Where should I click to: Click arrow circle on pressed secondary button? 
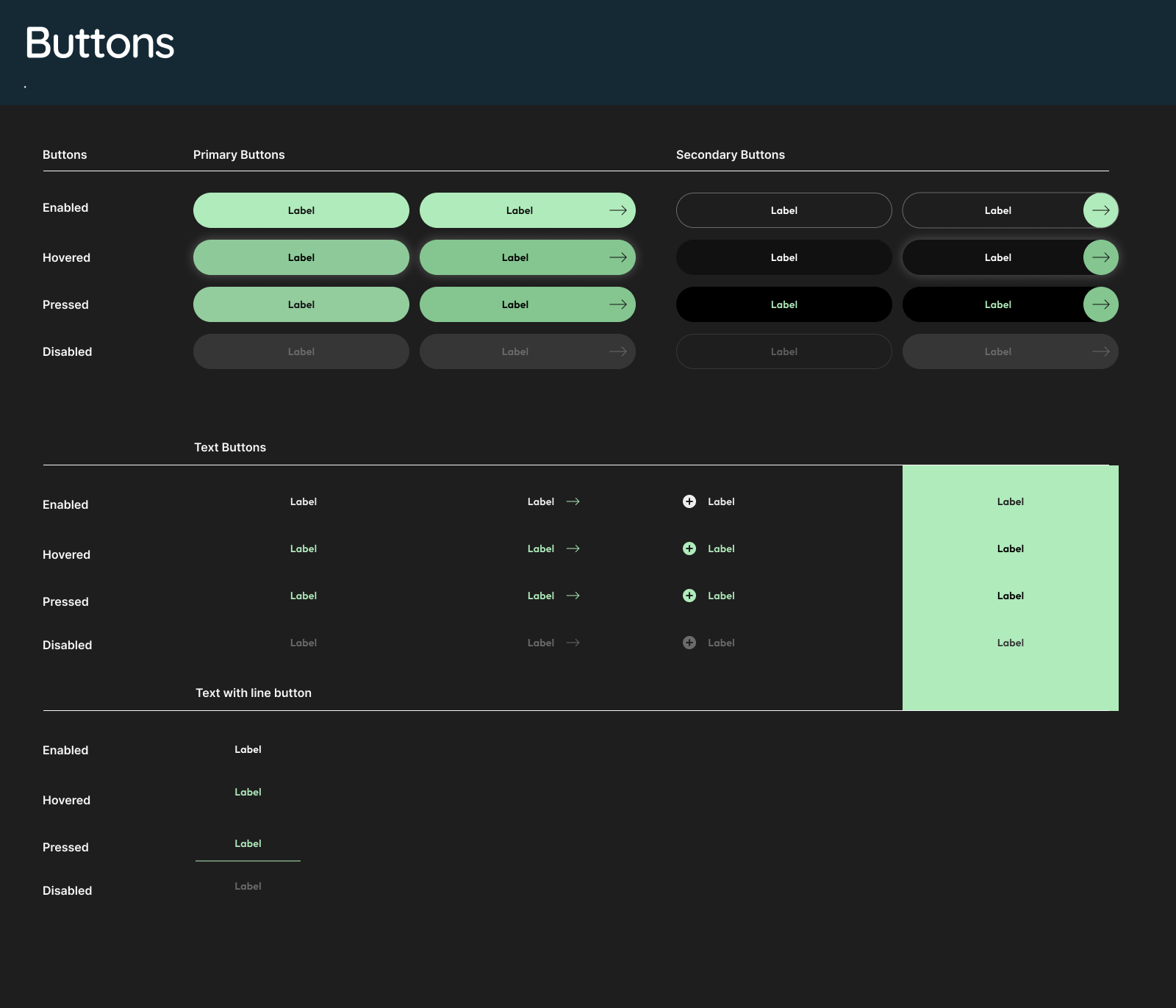coord(1100,304)
